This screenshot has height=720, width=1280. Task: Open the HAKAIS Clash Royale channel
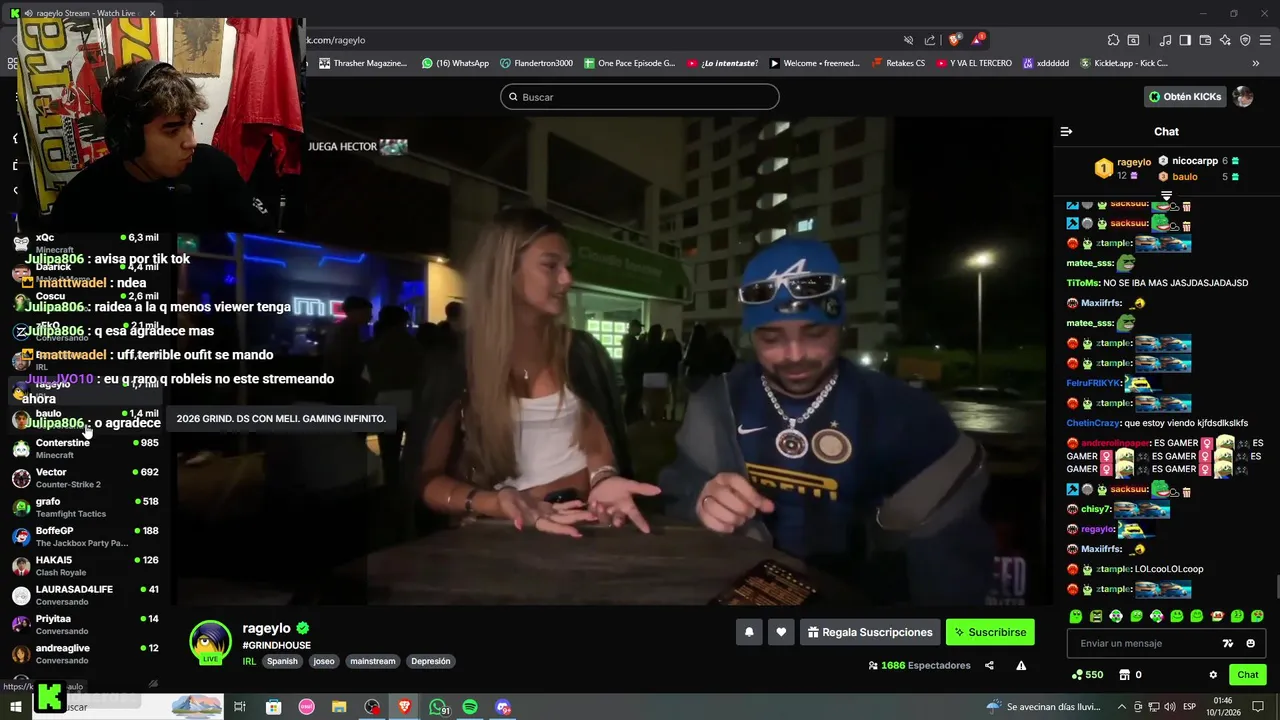(x=85, y=566)
